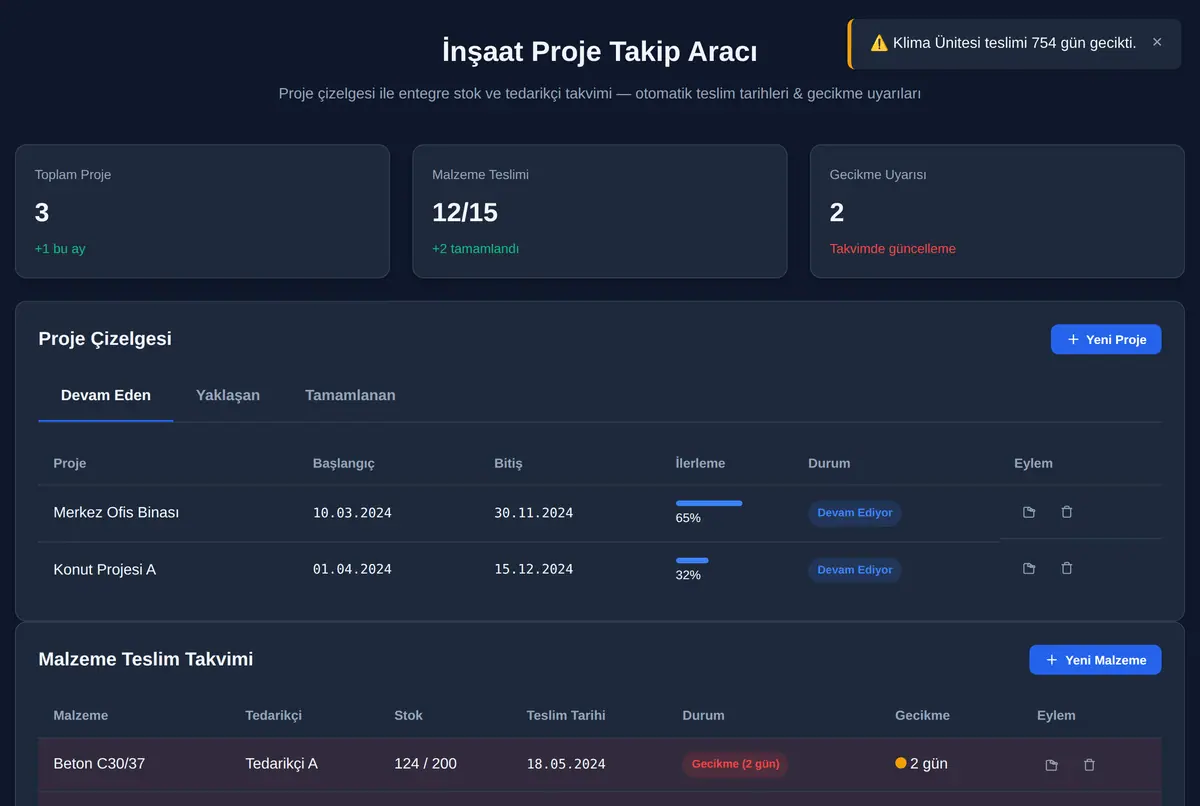
Task: Click the +2 tamamlandı text
Action: 475,249
